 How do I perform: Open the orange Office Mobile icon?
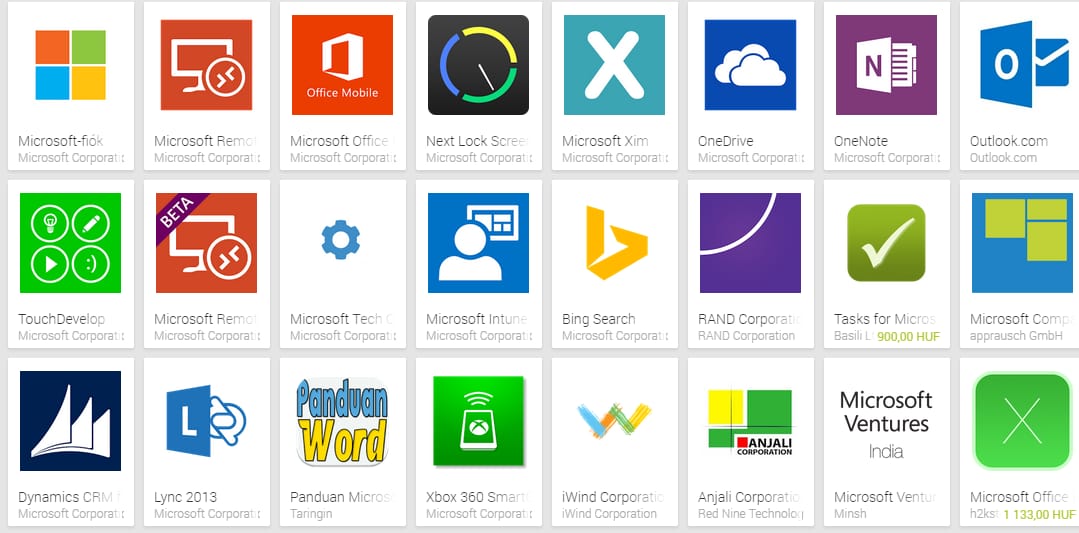pos(342,65)
